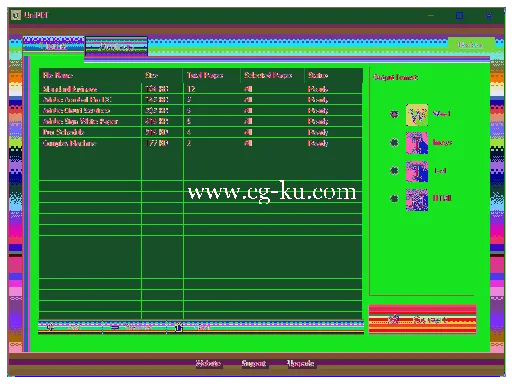Select the Complex Machine file name
The width and height of the screenshot is (512, 384).
[x=69, y=143]
